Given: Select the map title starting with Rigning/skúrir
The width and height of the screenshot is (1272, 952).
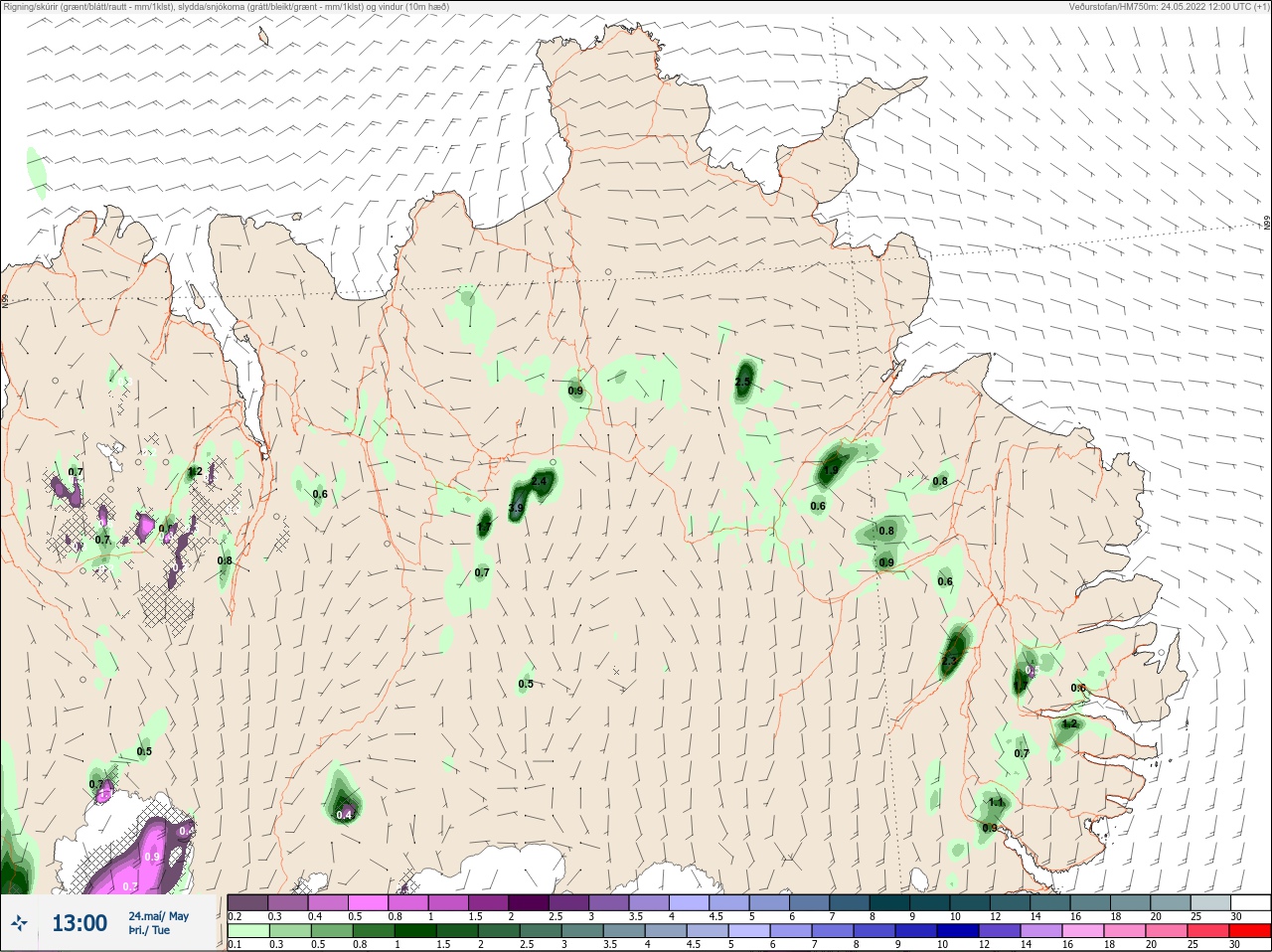Looking at the screenshot, I should pyautogui.click(x=226, y=7).
